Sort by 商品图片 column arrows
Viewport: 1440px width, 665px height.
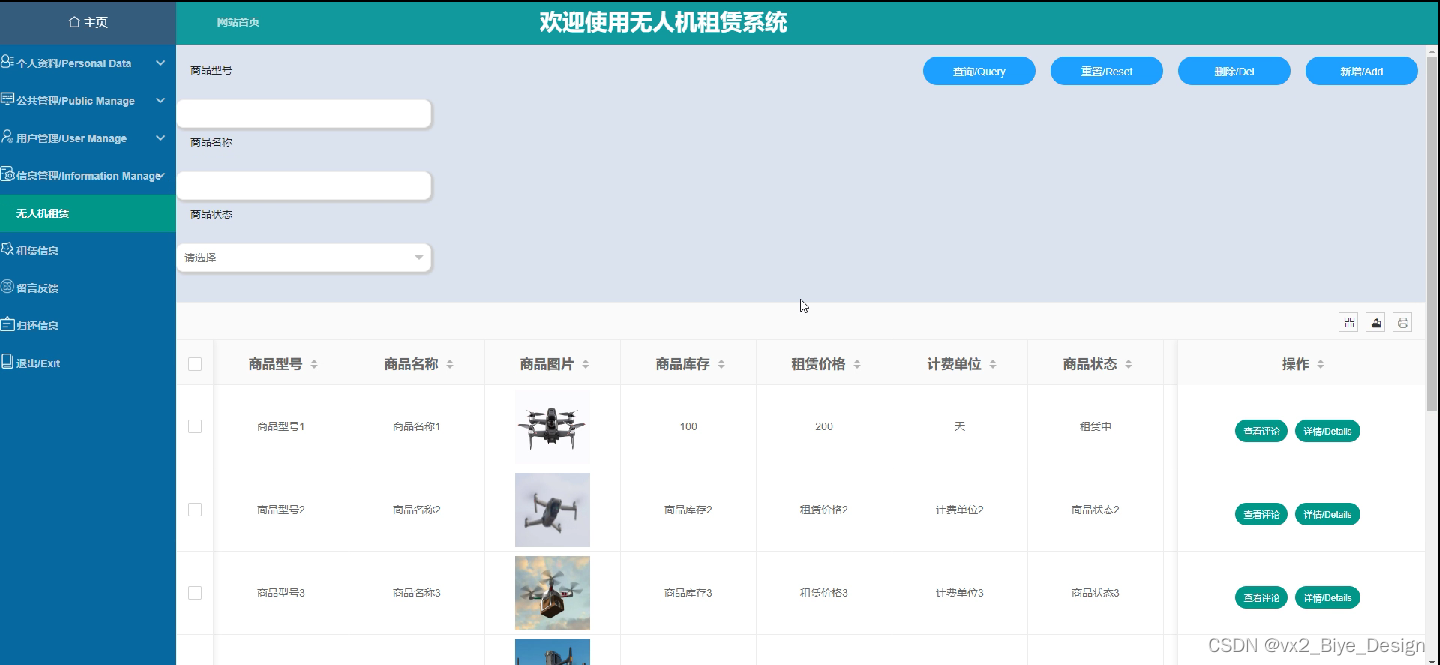click(586, 365)
